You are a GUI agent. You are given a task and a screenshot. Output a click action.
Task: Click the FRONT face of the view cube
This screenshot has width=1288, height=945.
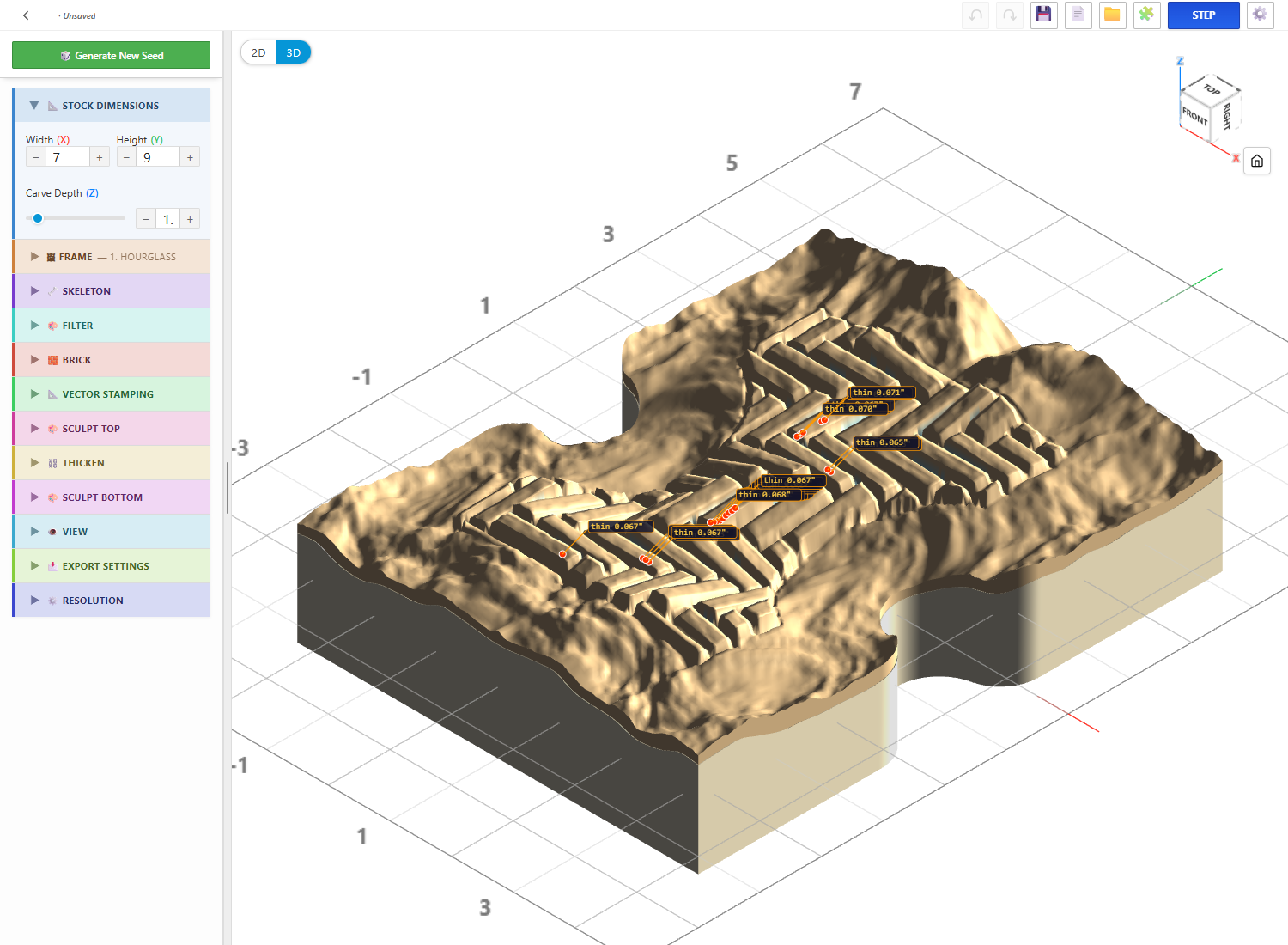(1194, 116)
